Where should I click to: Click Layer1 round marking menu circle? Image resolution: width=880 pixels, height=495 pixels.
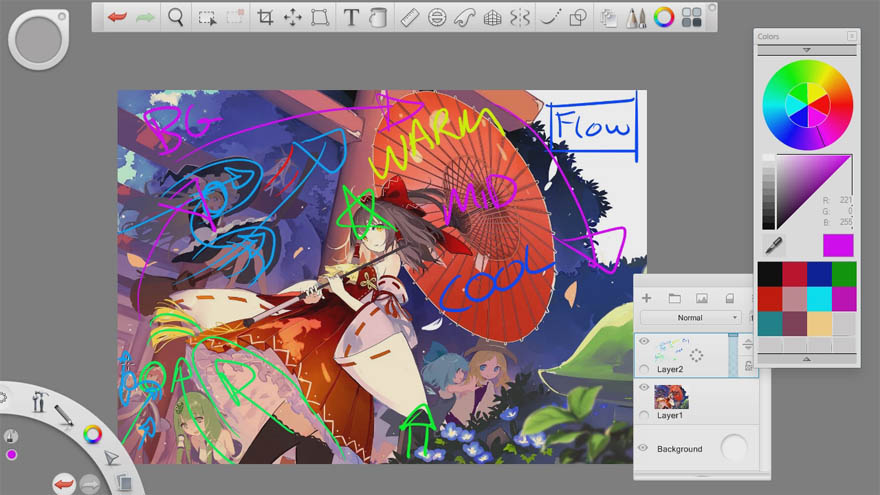[x=644, y=415]
